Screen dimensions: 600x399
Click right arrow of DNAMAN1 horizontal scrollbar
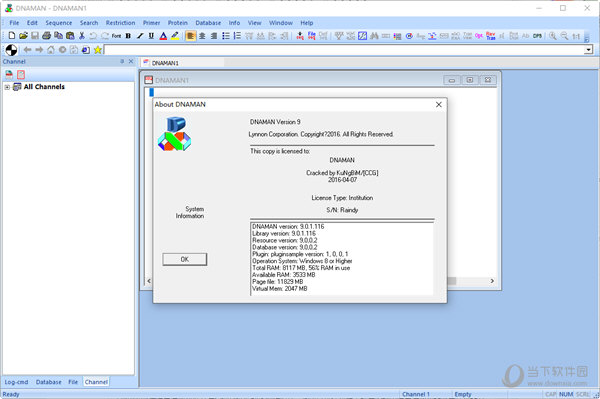[492, 281]
